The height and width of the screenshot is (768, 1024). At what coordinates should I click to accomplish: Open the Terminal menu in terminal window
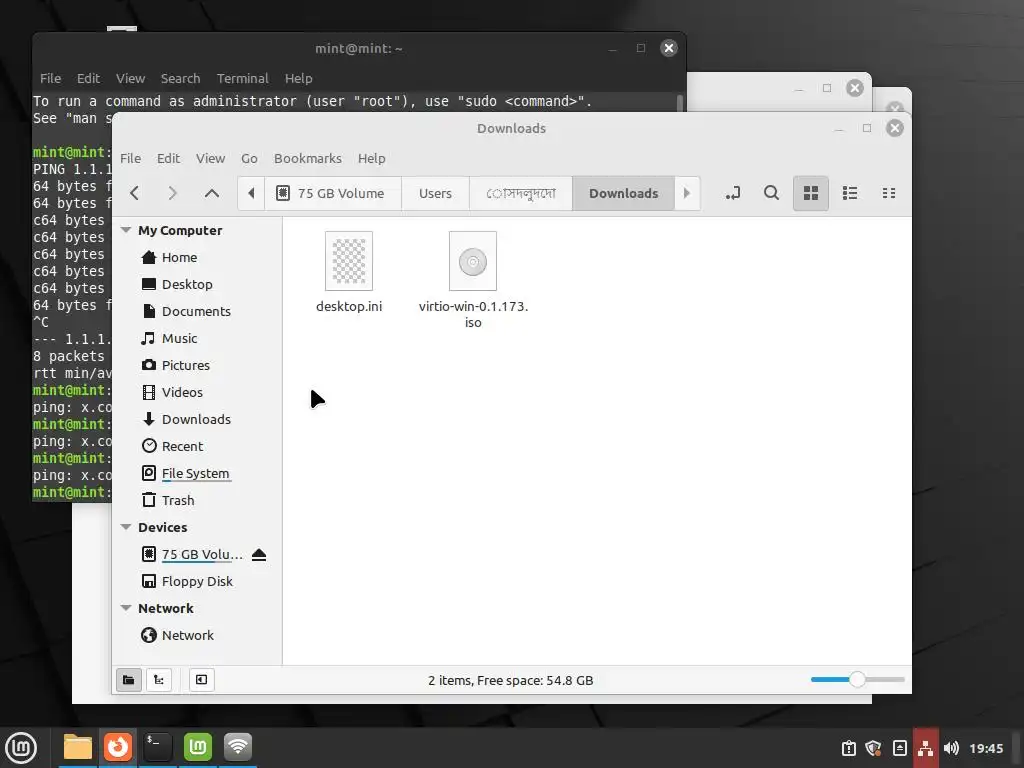pyautogui.click(x=242, y=78)
